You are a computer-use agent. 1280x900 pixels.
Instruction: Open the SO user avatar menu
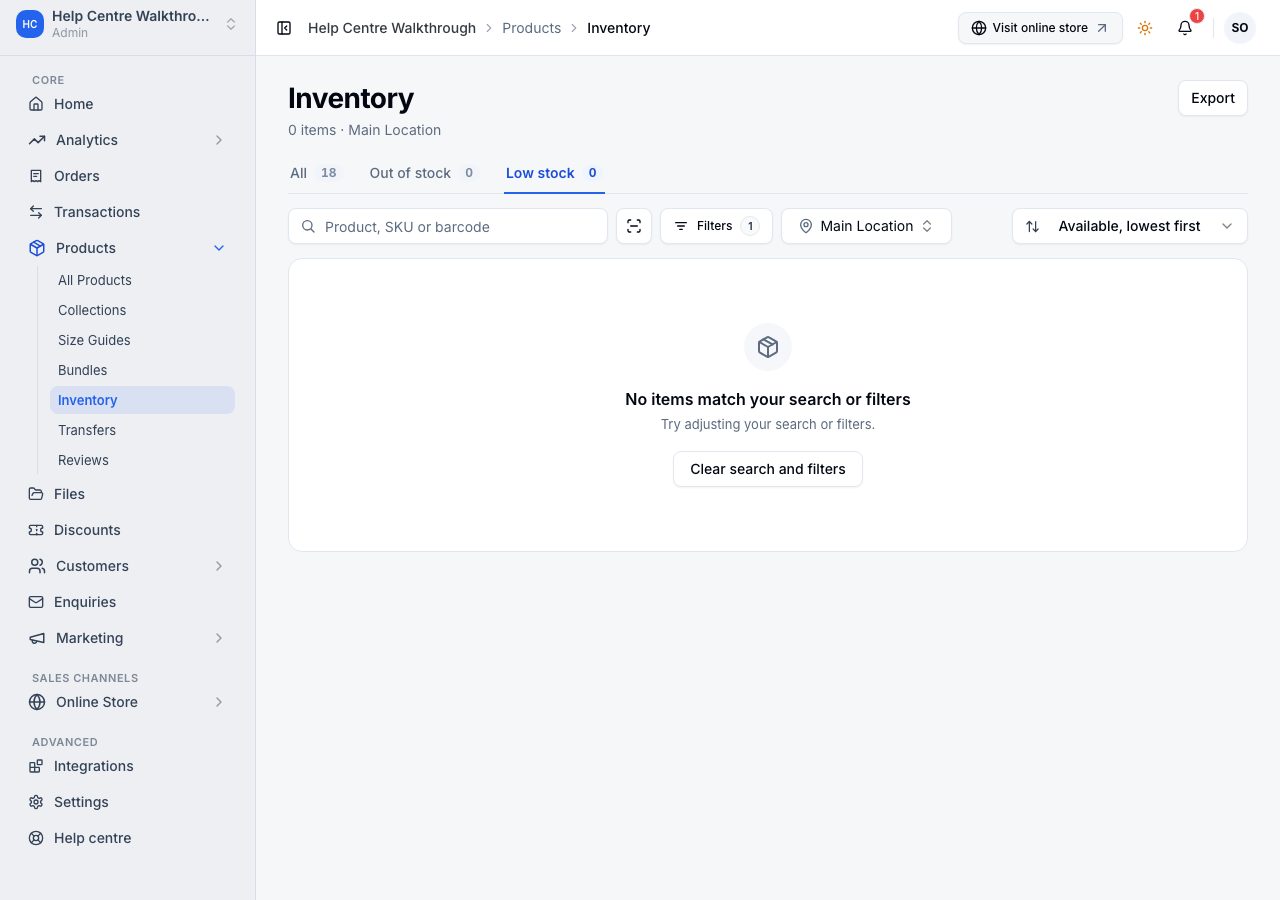pyautogui.click(x=1240, y=28)
